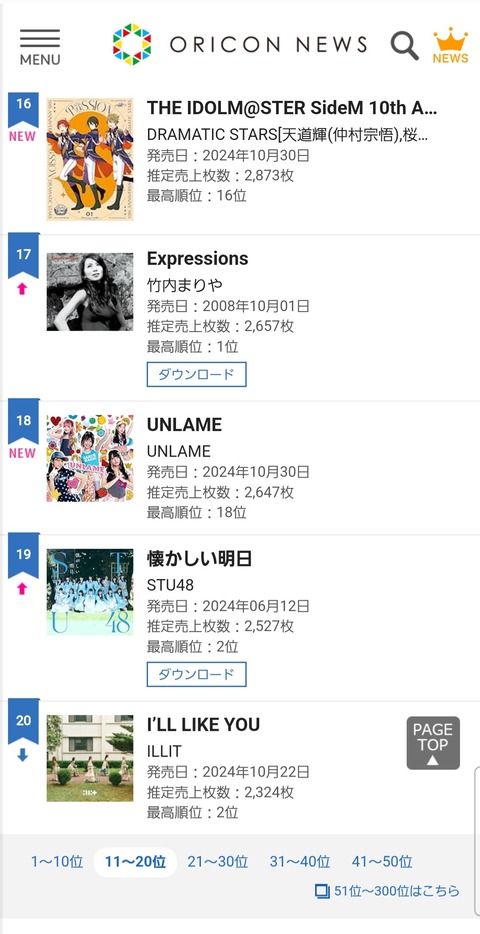Open the UNLAME album cover image
Image resolution: width=480 pixels, height=934 pixels.
(x=90, y=458)
